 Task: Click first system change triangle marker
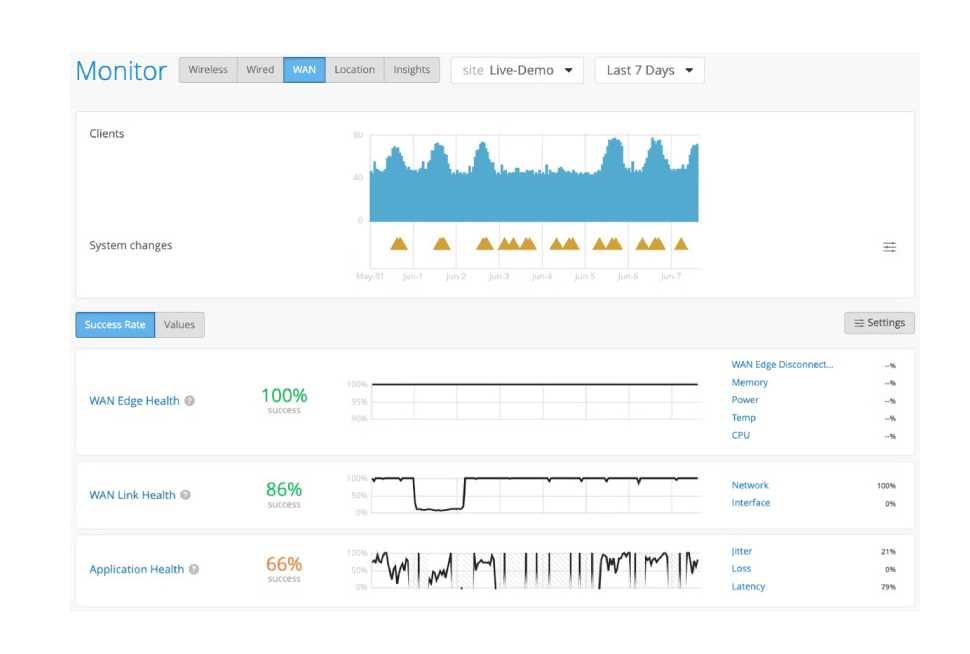point(399,243)
